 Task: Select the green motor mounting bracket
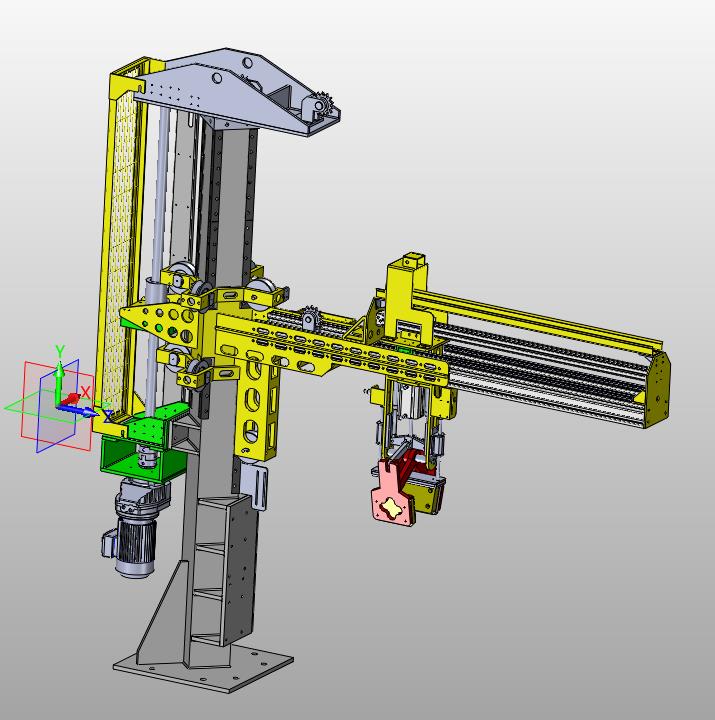pyautogui.click(x=145, y=443)
